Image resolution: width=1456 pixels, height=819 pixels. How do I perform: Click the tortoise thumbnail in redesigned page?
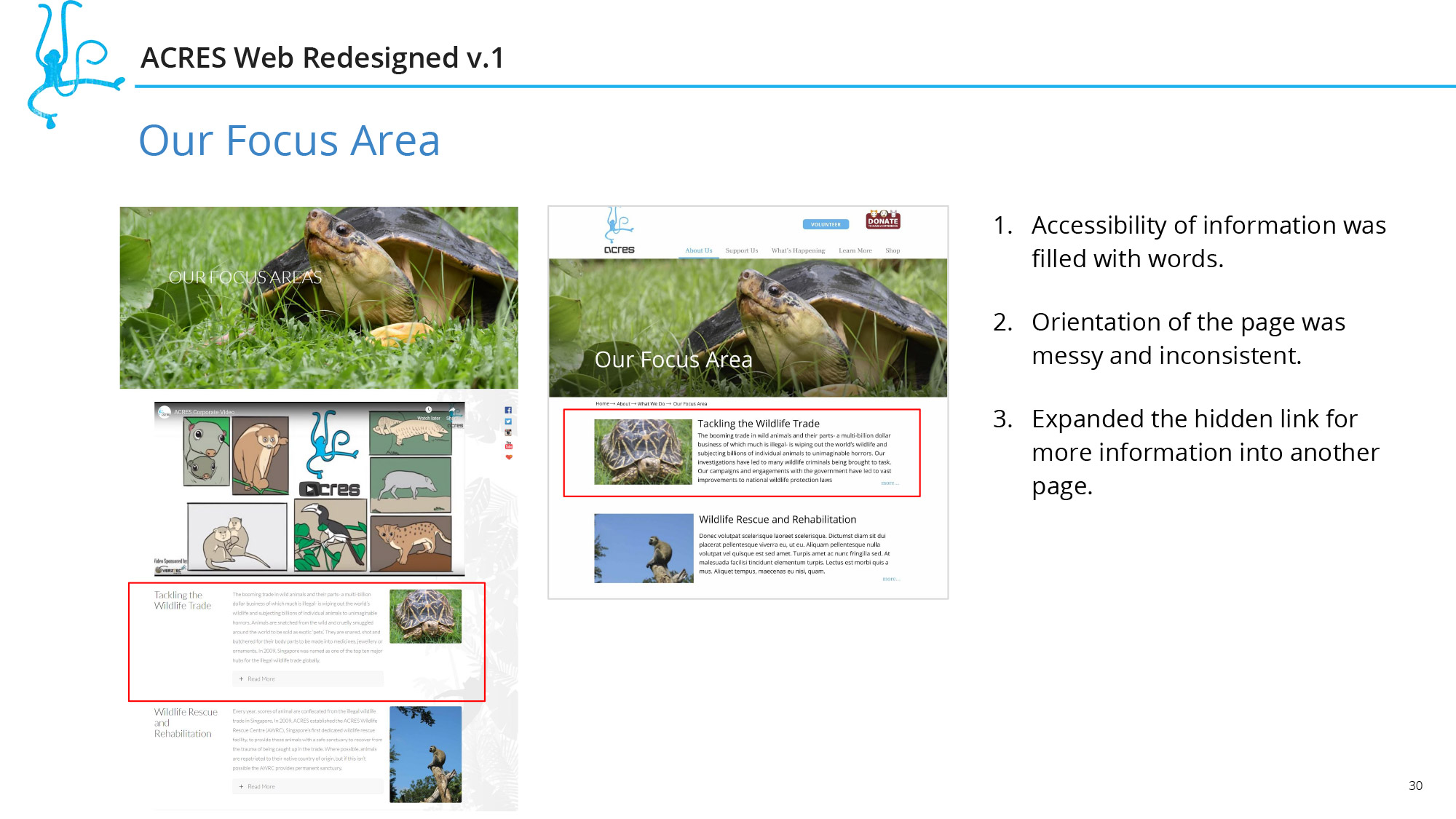point(643,451)
